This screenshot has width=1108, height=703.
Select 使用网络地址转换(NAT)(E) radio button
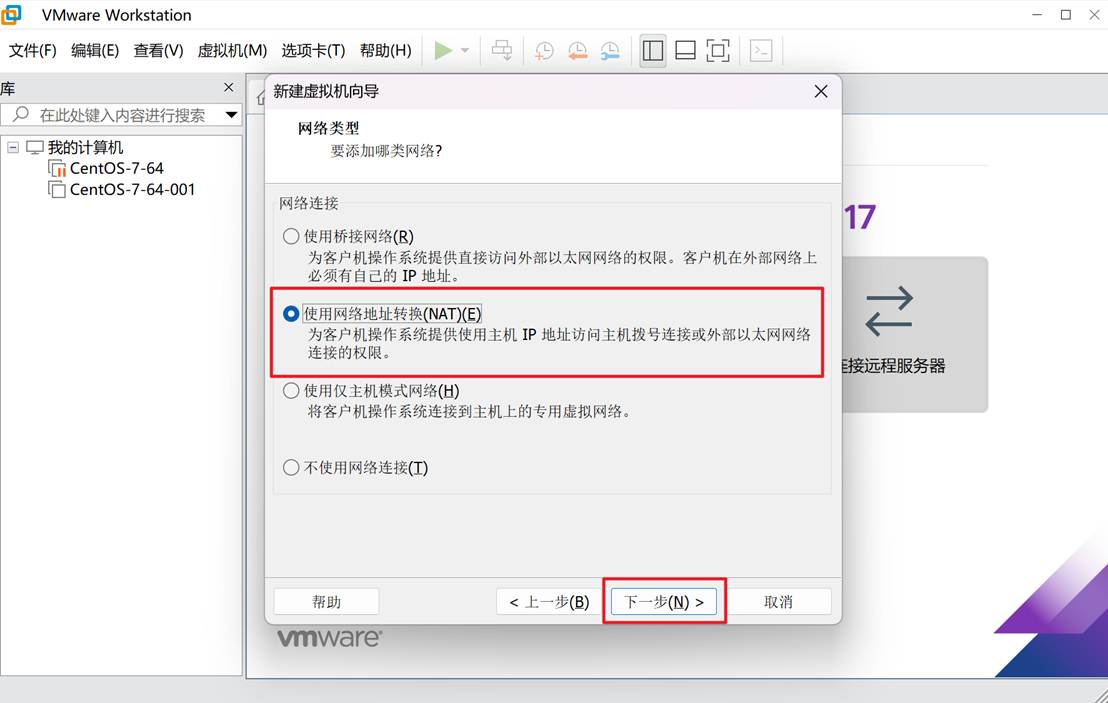290,314
